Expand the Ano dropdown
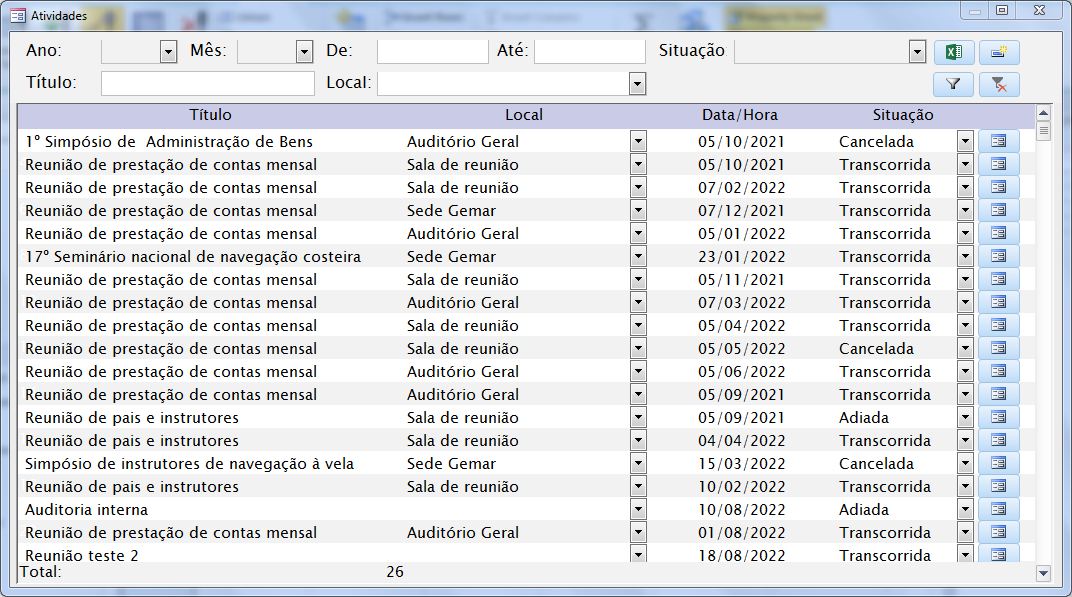Viewport: 1072px width, 597px height. coord(168,52)
